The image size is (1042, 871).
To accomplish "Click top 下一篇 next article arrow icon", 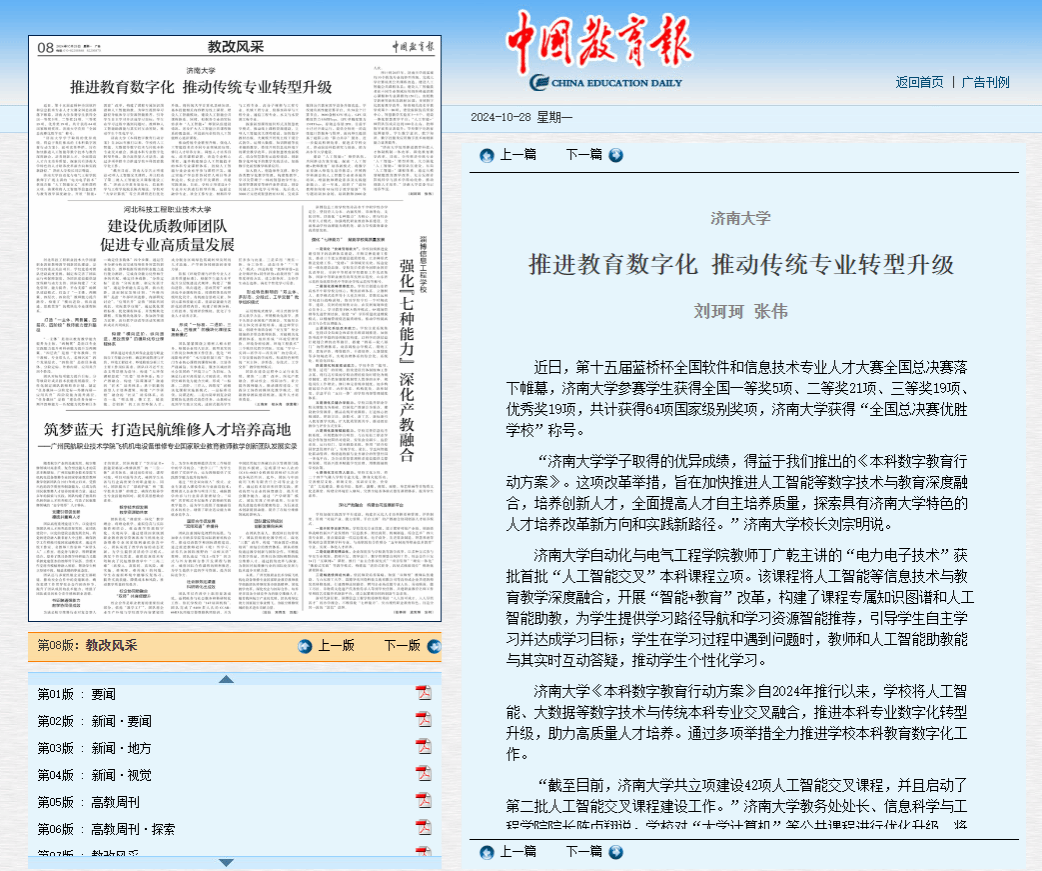I will [615, 155].
